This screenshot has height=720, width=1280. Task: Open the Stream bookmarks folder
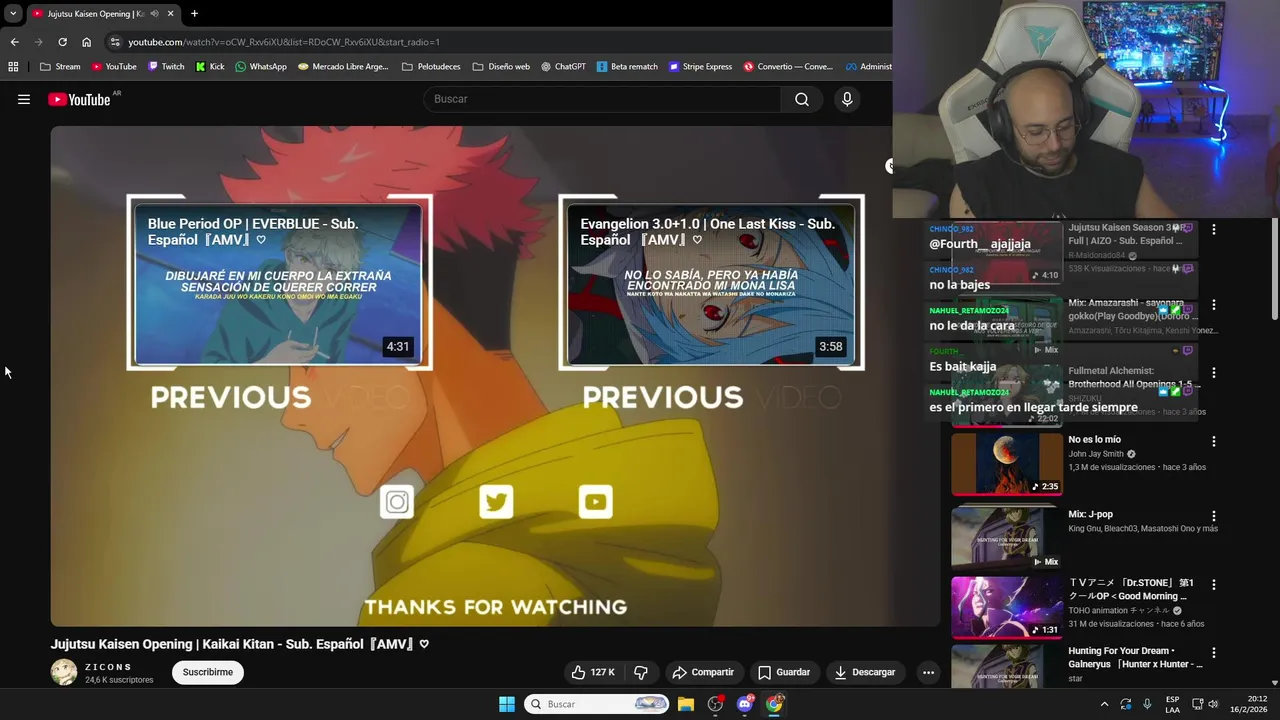60,67
